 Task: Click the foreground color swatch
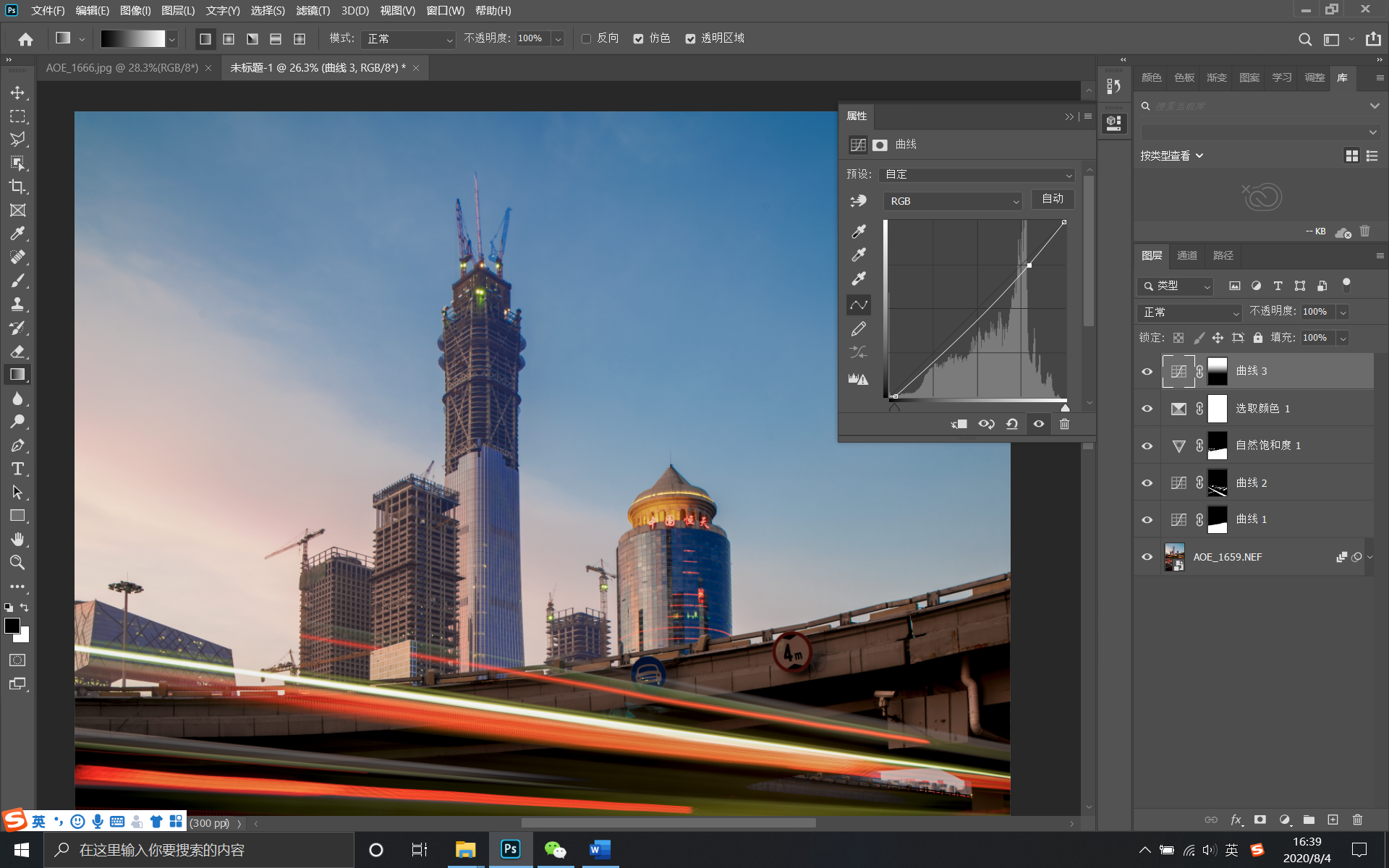[12, 626]
